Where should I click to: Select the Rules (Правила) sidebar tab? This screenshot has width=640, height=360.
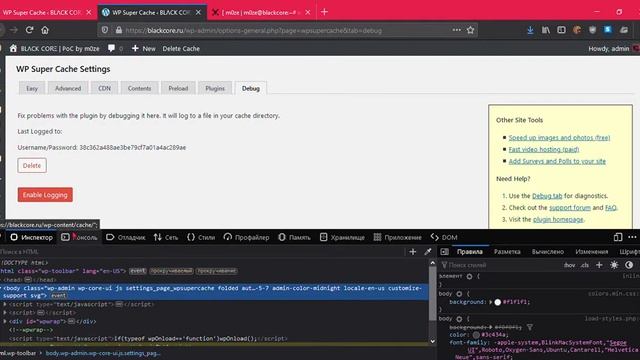pyautogui.click(x=470, y=252)
